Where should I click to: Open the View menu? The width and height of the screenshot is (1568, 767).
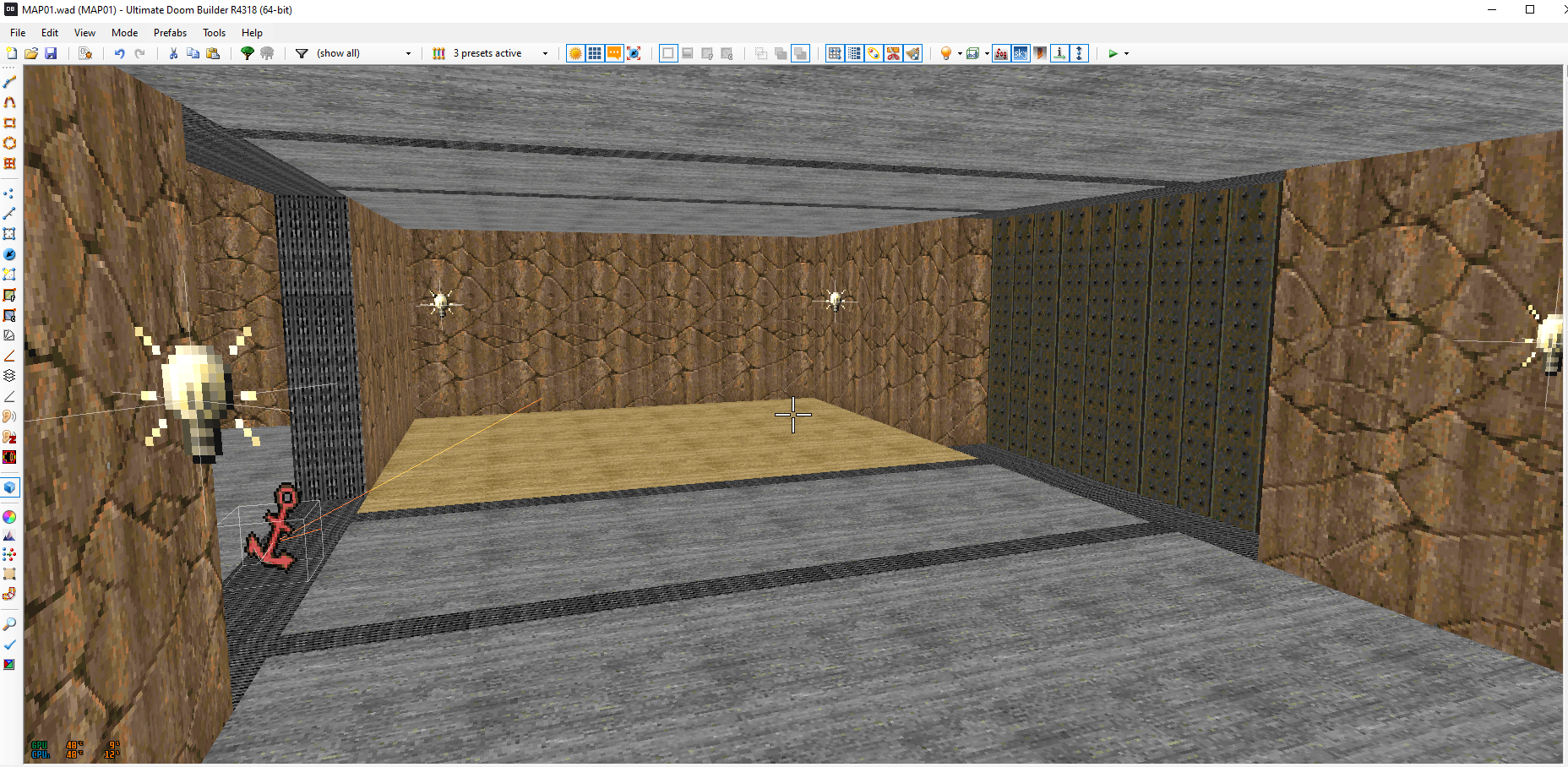tap(84, 33)
